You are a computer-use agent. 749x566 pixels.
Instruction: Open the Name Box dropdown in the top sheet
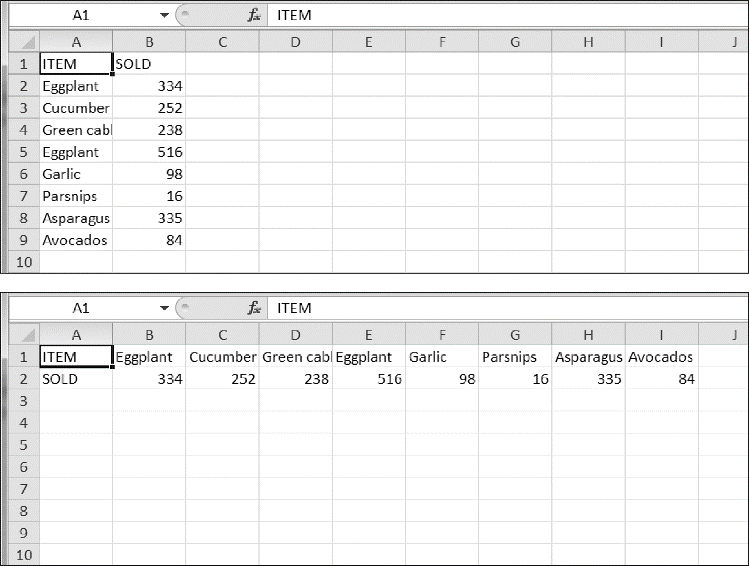click(x=164, y=15)
